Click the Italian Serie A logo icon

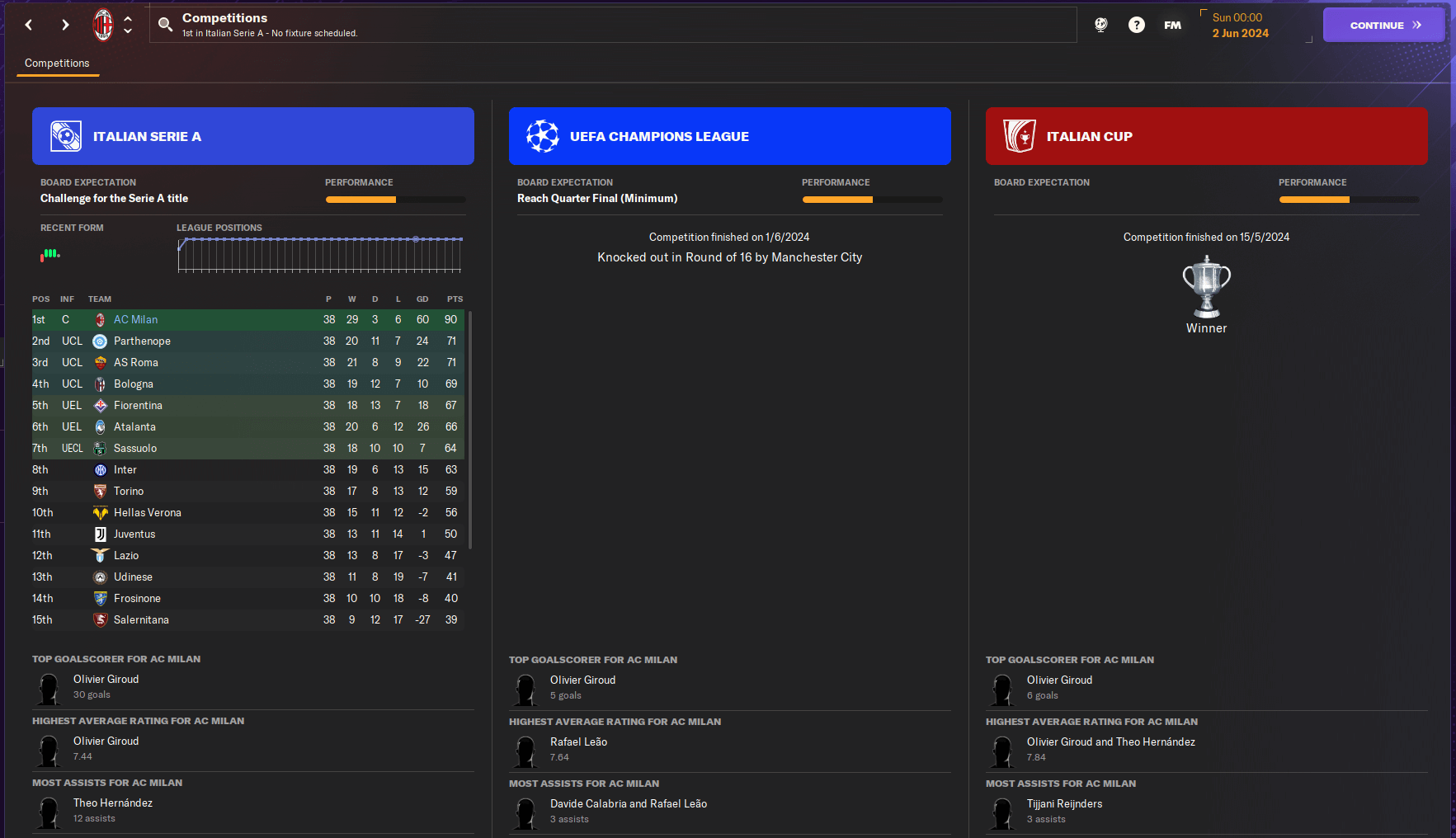coord(66,136)
